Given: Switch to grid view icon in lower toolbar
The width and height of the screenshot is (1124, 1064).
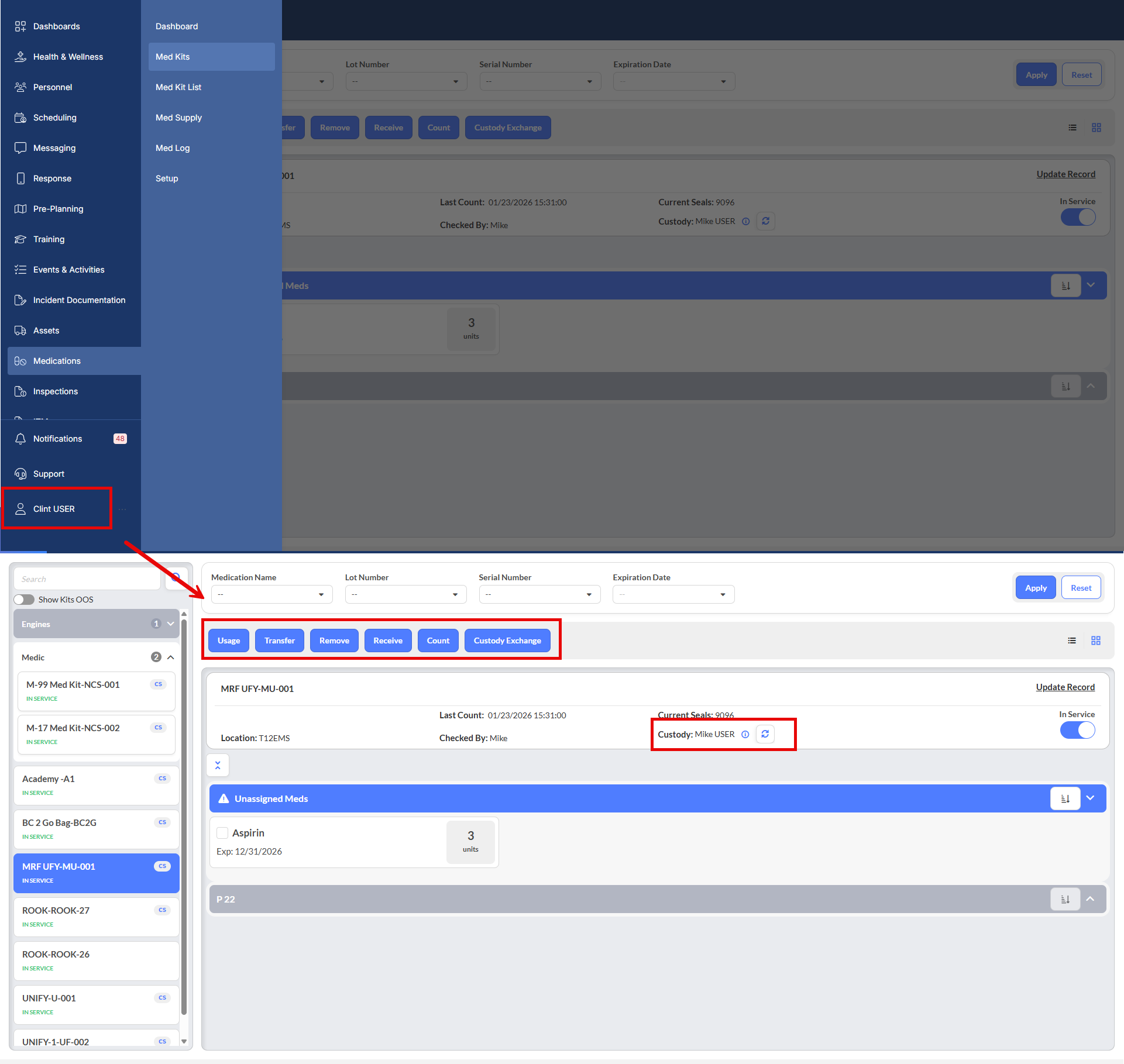Looking at the screenshot, I should click(1096, 641).
